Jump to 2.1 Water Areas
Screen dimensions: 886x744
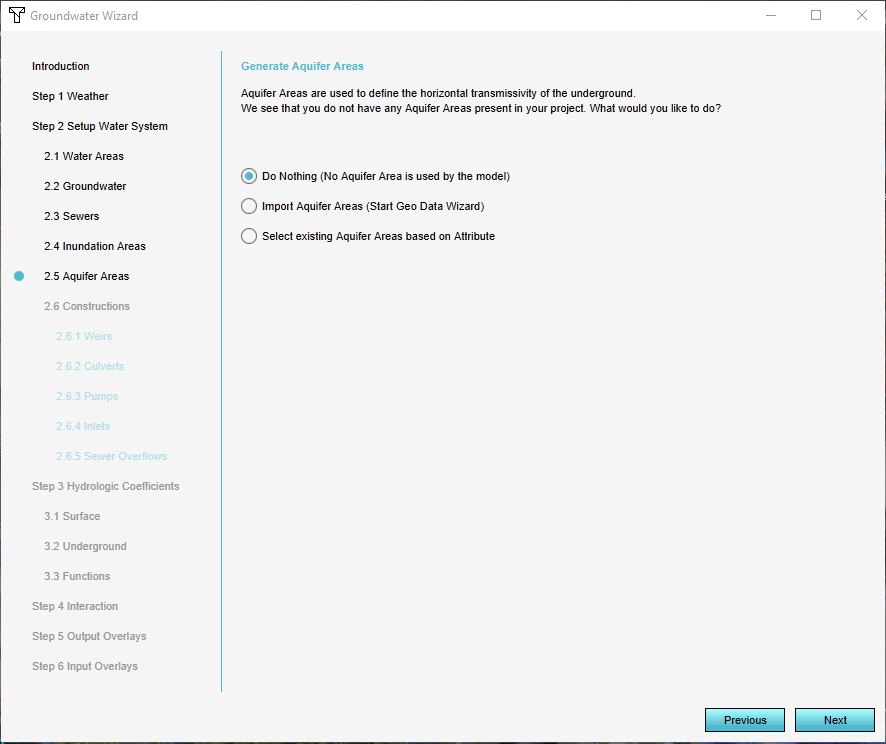point(84,156)
